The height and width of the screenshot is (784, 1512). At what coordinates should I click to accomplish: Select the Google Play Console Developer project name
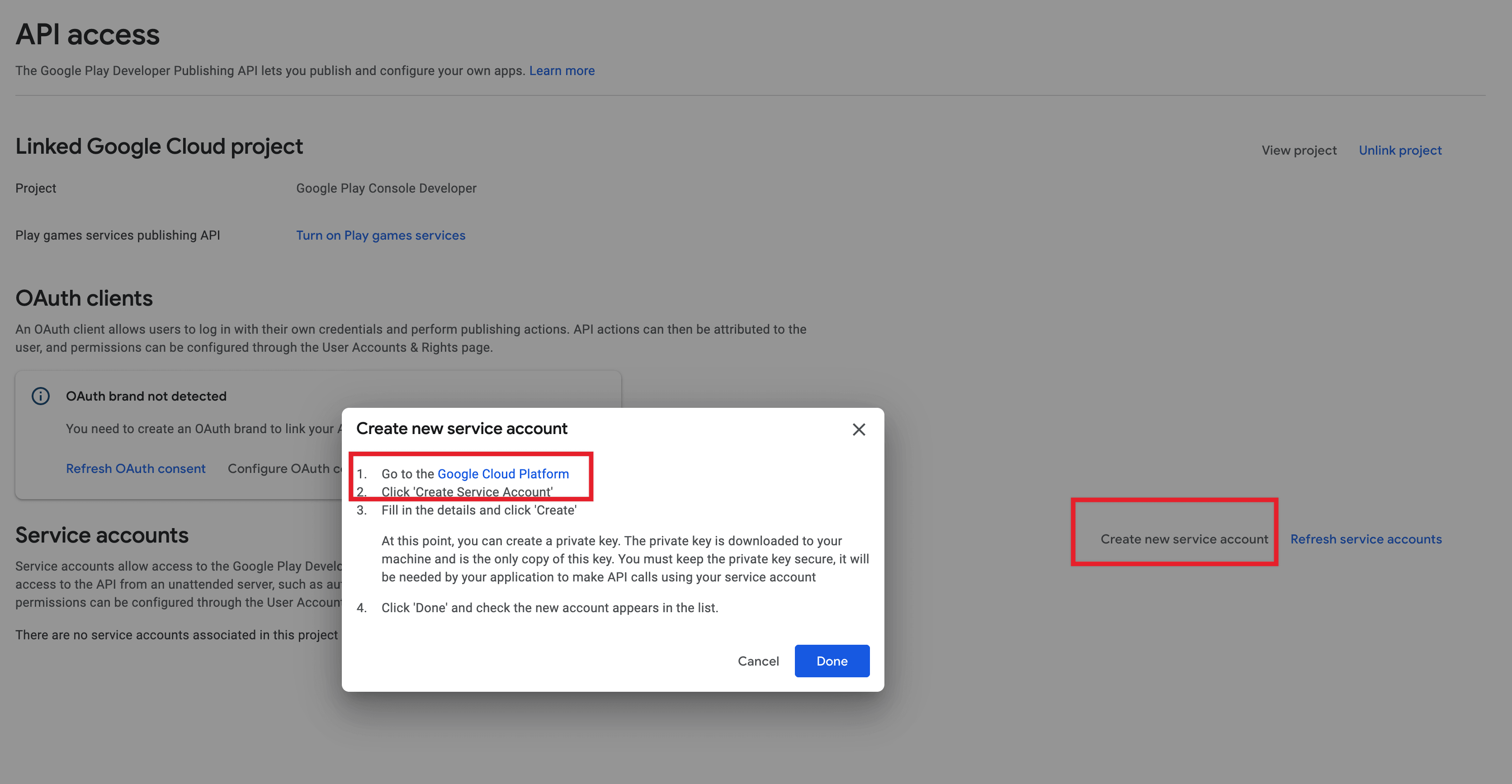point(386,188)
